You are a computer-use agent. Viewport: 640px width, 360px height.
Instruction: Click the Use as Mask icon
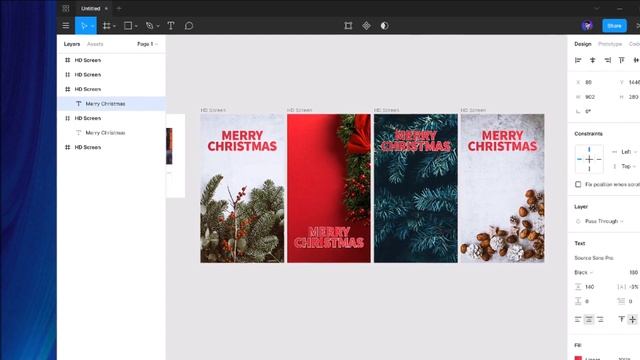tap(384, 26)
